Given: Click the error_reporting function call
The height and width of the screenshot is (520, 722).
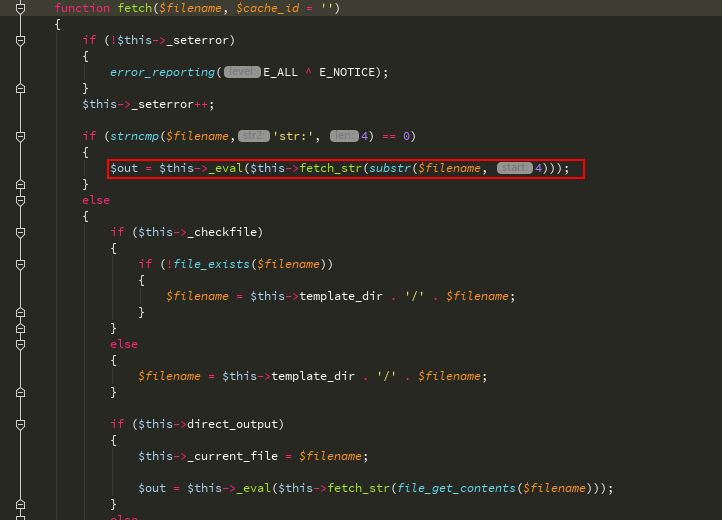Looking at the screenshot, I should pos(163,72).
